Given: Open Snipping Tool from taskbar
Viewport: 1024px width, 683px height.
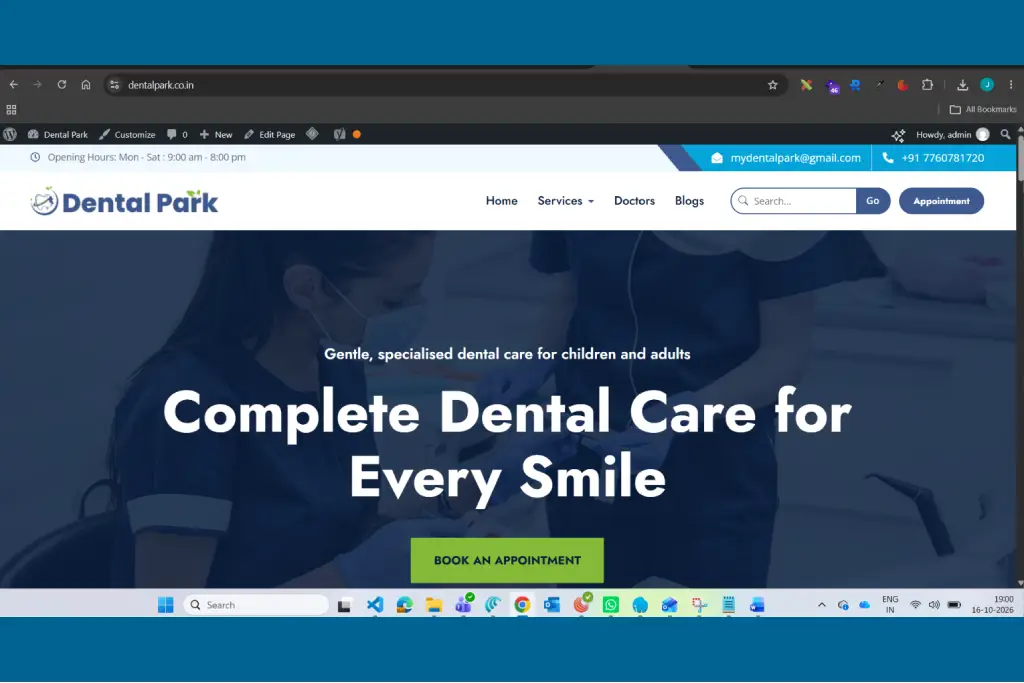Looking at the screenshot, I should tap(699, 605).
